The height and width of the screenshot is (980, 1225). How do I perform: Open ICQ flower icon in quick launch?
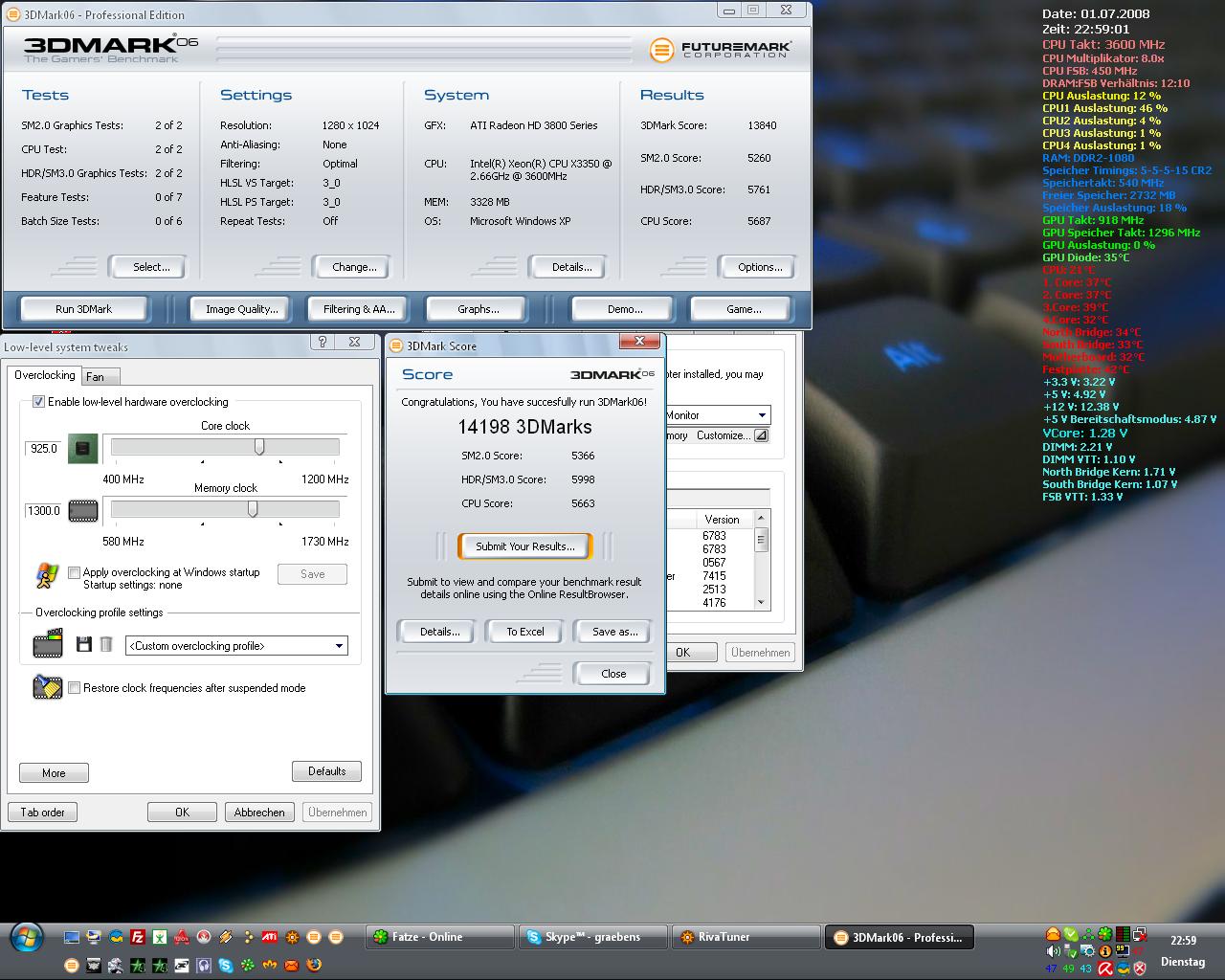click(248, 965)
